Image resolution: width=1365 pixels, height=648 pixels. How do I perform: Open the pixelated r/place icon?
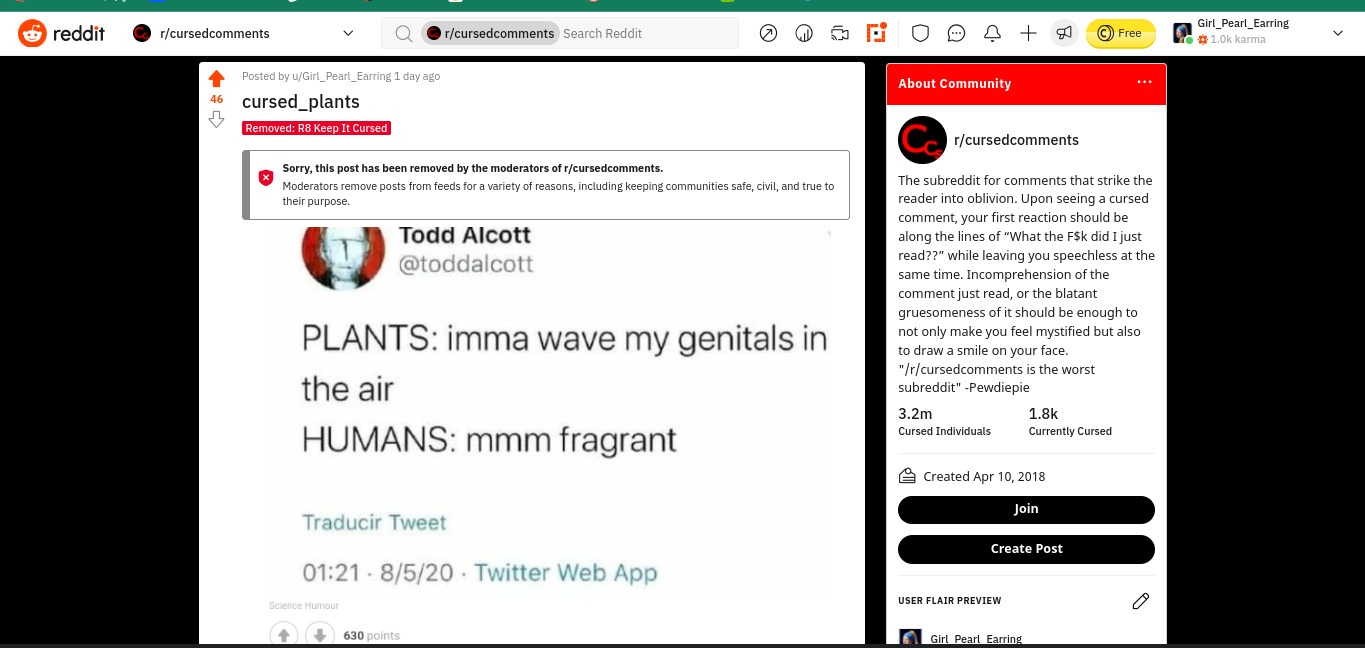point(876,33)
